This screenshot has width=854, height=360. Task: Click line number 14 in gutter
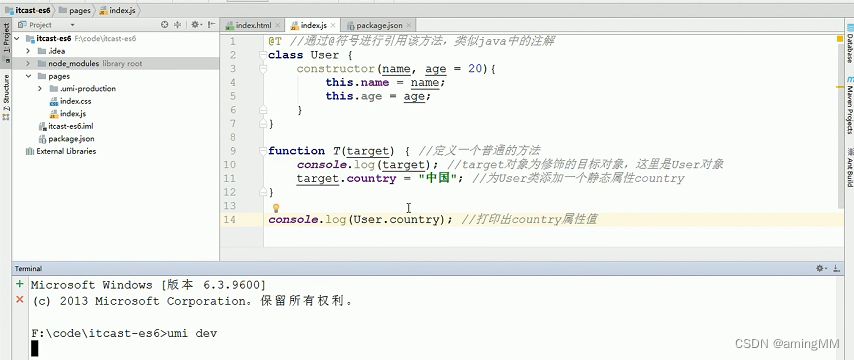coord(230,219)
